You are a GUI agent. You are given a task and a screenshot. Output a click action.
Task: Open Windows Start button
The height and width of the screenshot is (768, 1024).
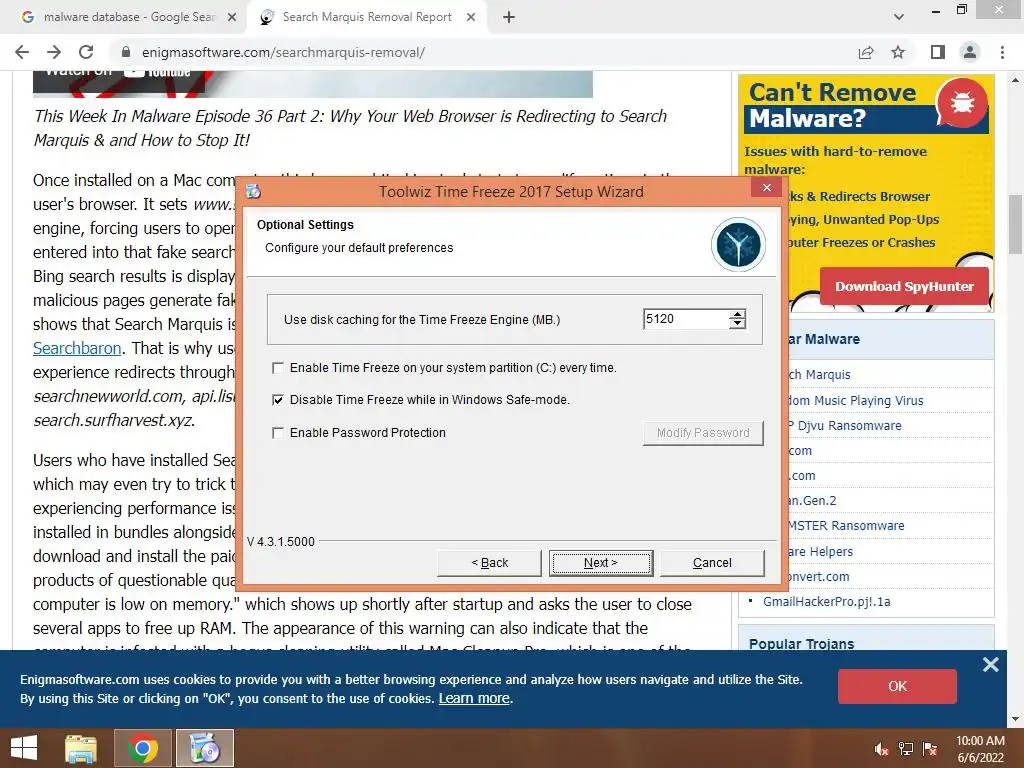[x=24, y=748]
